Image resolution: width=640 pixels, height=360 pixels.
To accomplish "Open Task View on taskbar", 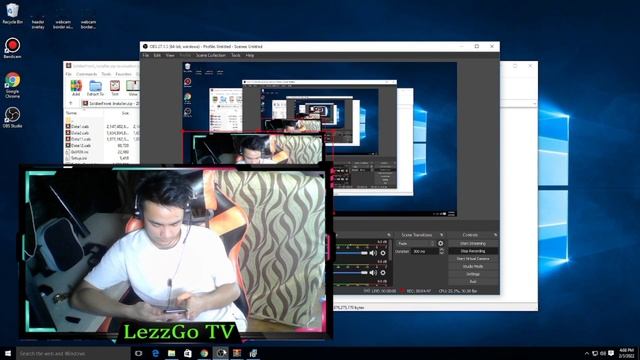I will [x=138, y=353].
